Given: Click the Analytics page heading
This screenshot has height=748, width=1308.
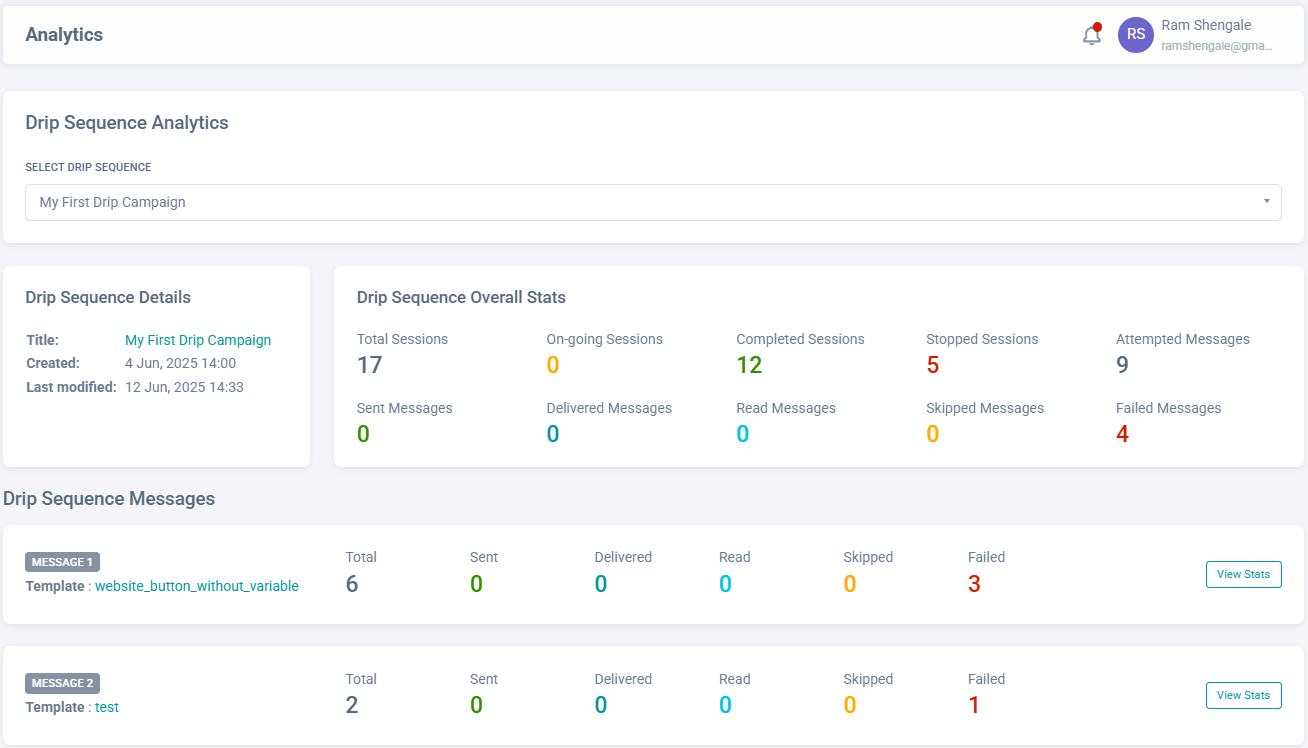Looking at the screenshot, I should 64,35.
